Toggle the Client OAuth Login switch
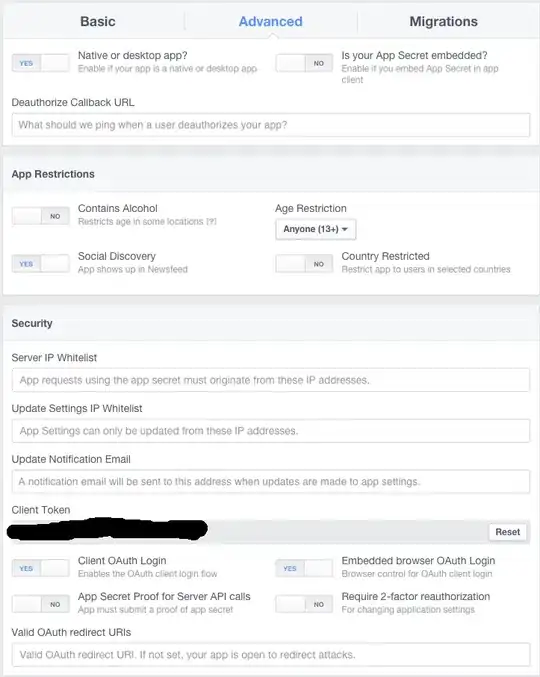This screenshot has height=677, width=540. coord(41,568)
